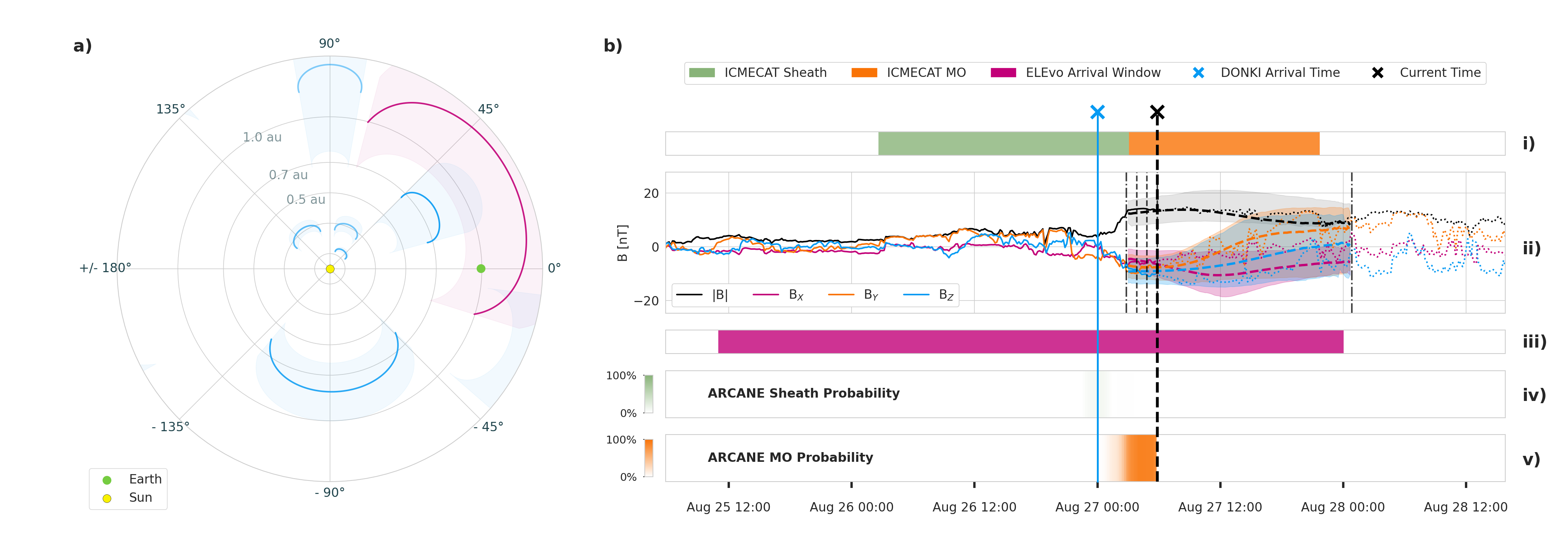The width and height of the screenshot is (1568, 560).
Task: Click the green Earth dot in the polar plot
Action: click(x=481, y=268)
